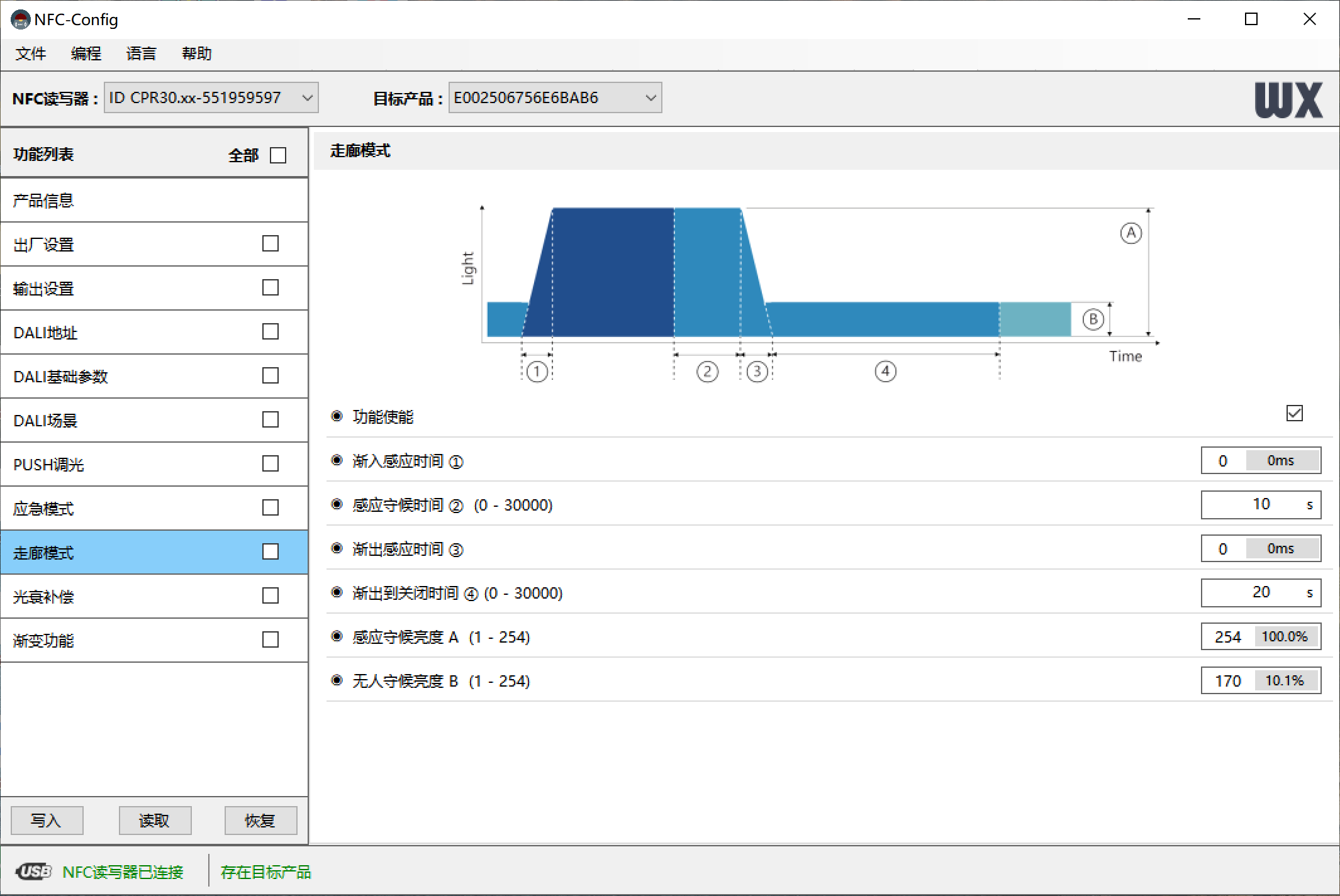Open the 目标产品 target product dropdown
This screenshot has width=1340, height=896.
click(x=555, y=97)
